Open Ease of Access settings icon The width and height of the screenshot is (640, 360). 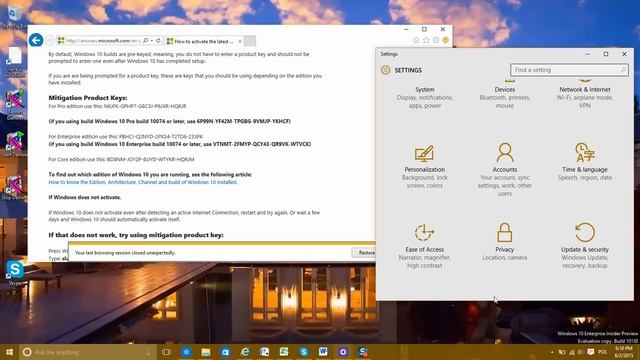pos(424,233)
